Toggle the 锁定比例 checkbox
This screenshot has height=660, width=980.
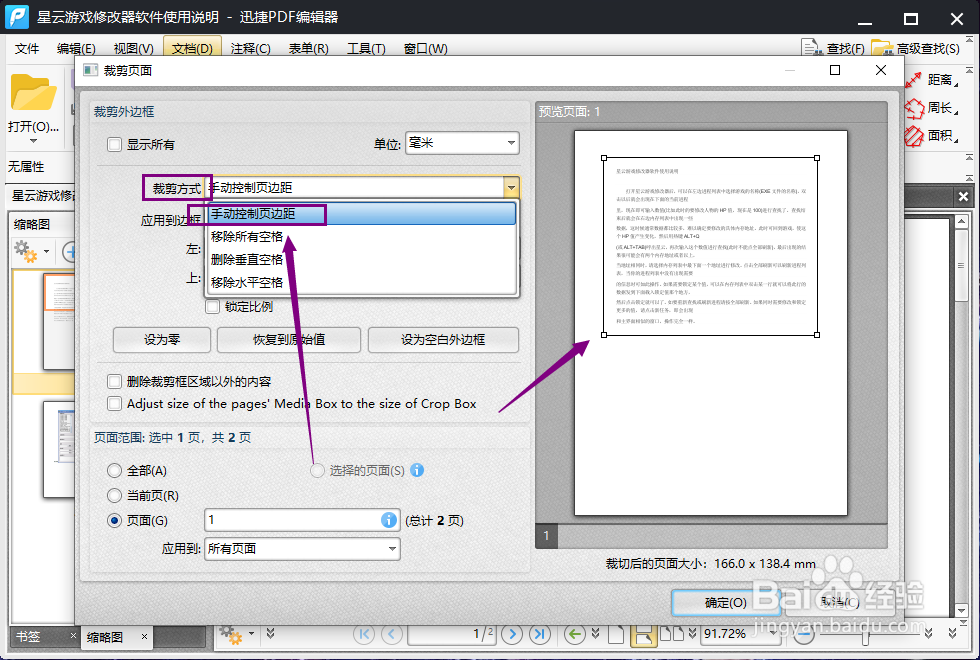pyautogui.click(x=212, y=307)
